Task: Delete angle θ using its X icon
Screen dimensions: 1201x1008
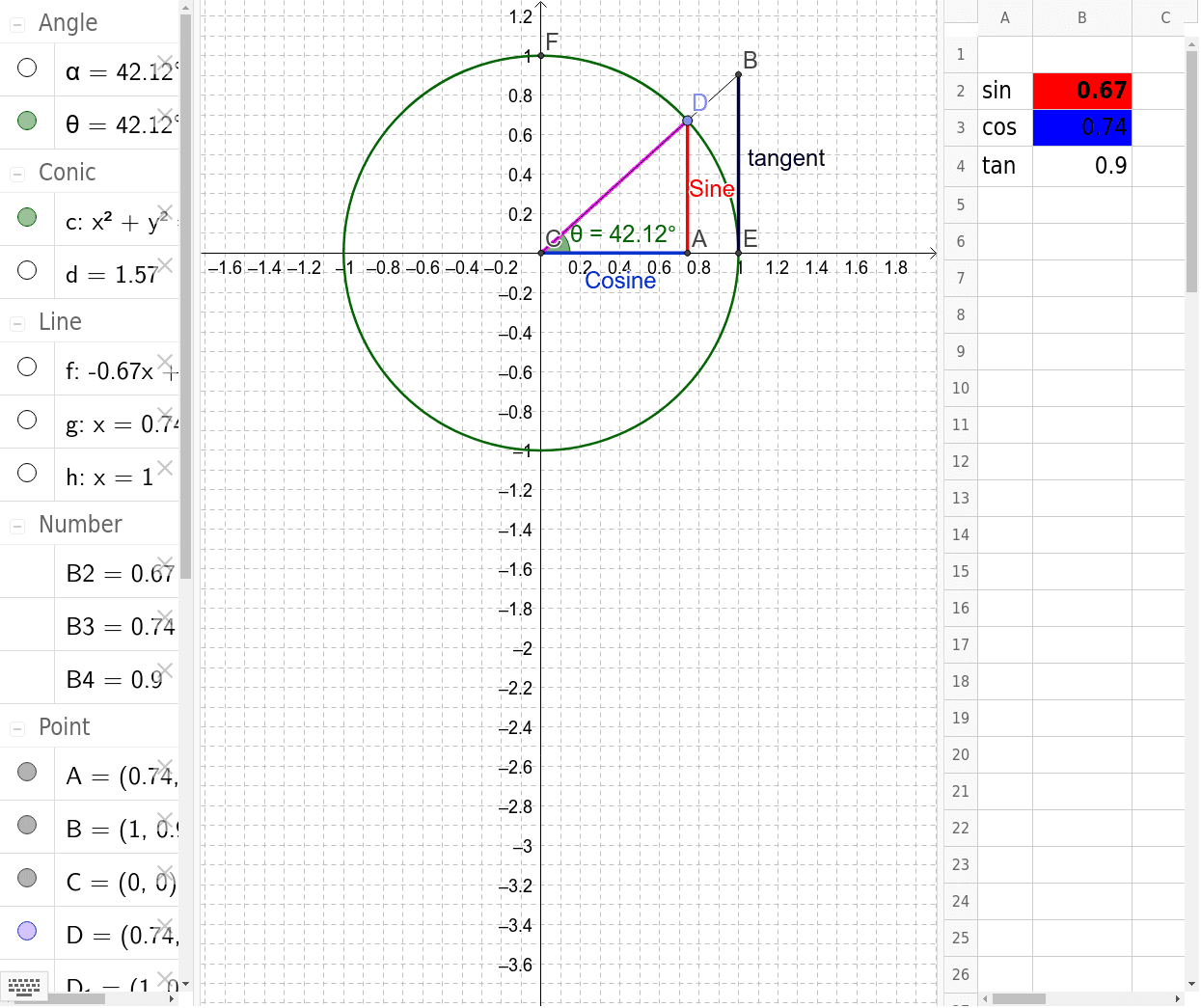Action: click(x=164, y=114)
